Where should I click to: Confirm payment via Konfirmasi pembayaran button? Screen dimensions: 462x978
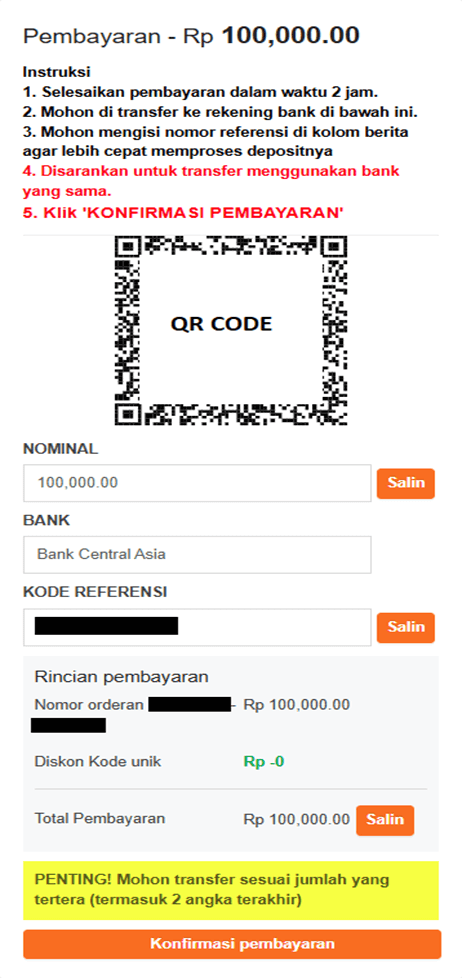(x=232, y=944)
